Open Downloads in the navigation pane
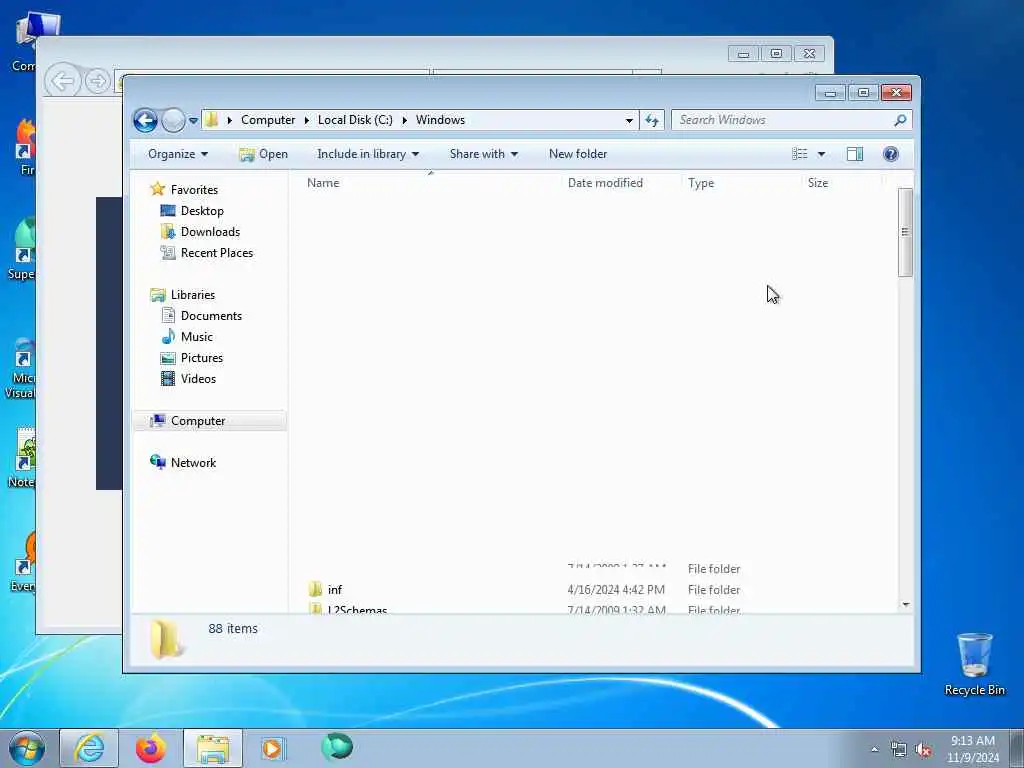The width and height of the screenshot is (1024, 768). coord(210,232)
